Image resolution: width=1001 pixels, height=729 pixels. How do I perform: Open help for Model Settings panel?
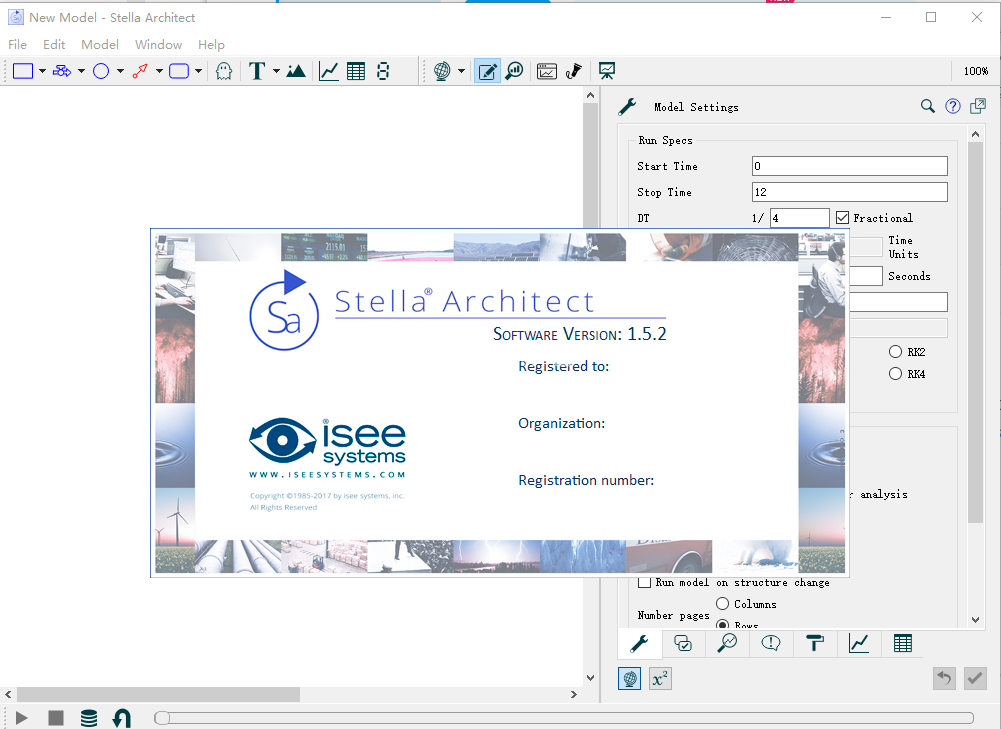(953, 107)
